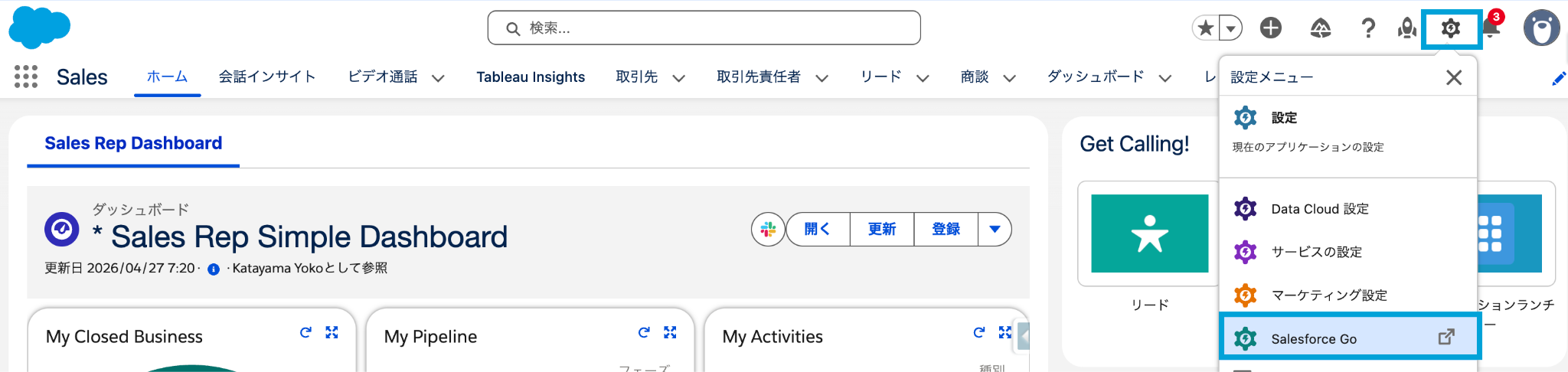Open the Trailhead guidance icon
The height and width of the screenshot is (372, 1568).
(1321, 28)
